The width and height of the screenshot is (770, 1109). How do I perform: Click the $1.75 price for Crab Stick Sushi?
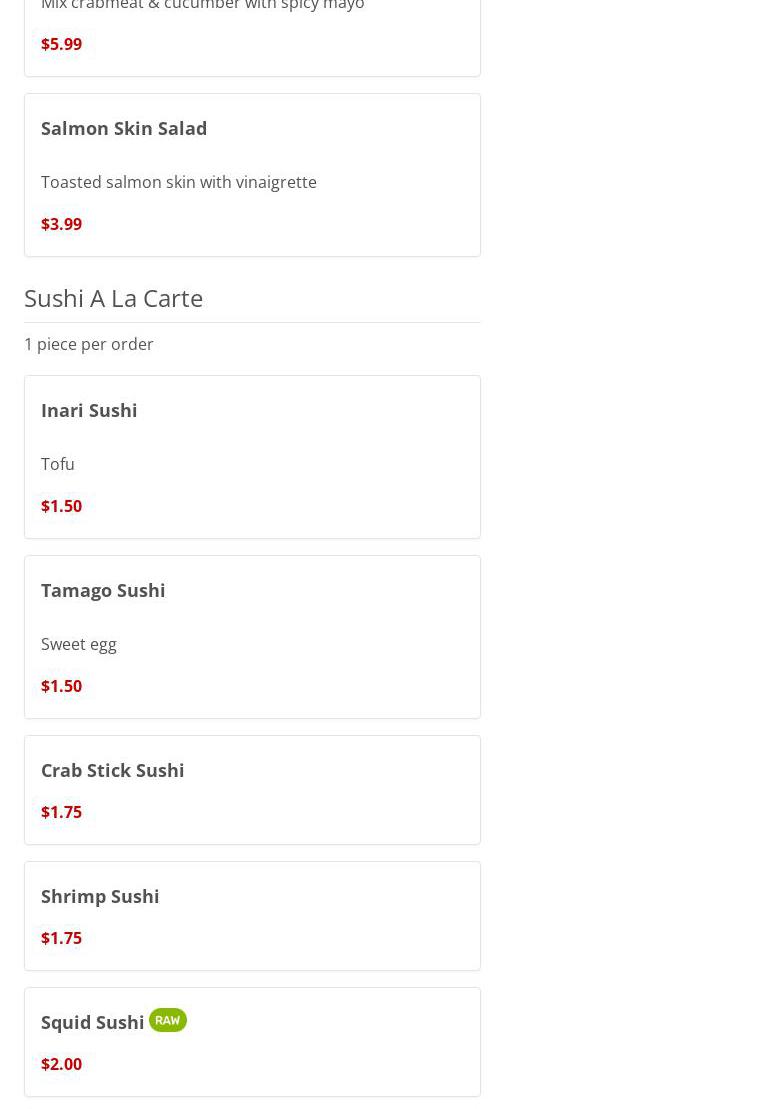point(61,812)
